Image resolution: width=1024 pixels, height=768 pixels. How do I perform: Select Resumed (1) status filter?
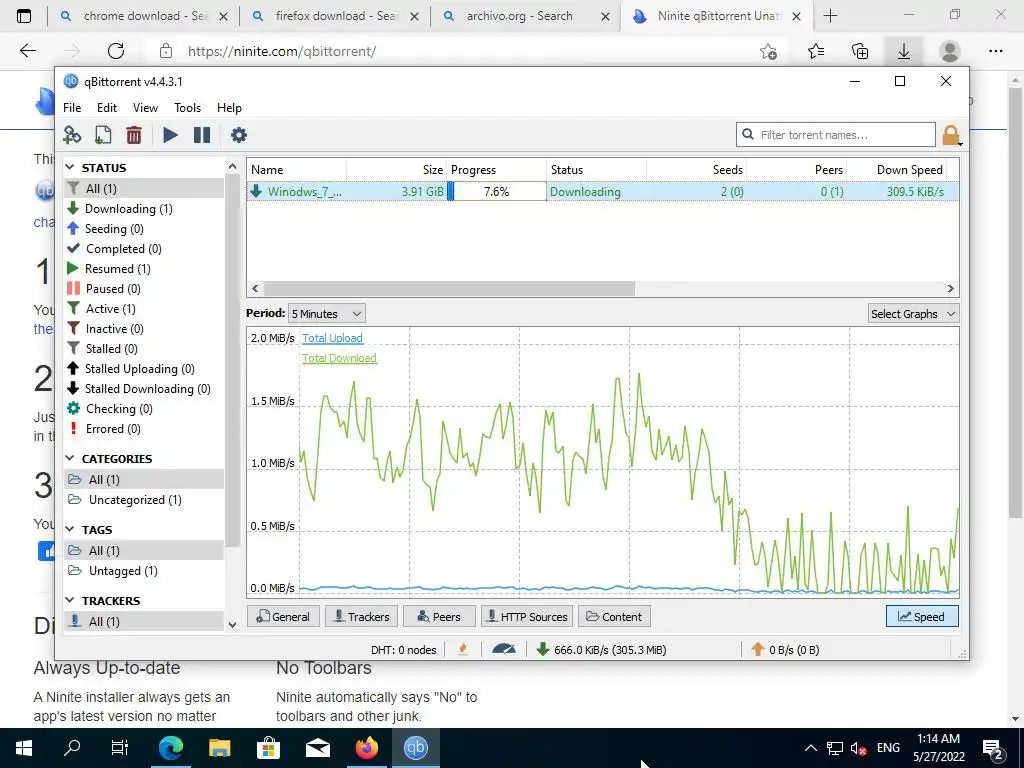pyautogui.click(x=117, y=269)
